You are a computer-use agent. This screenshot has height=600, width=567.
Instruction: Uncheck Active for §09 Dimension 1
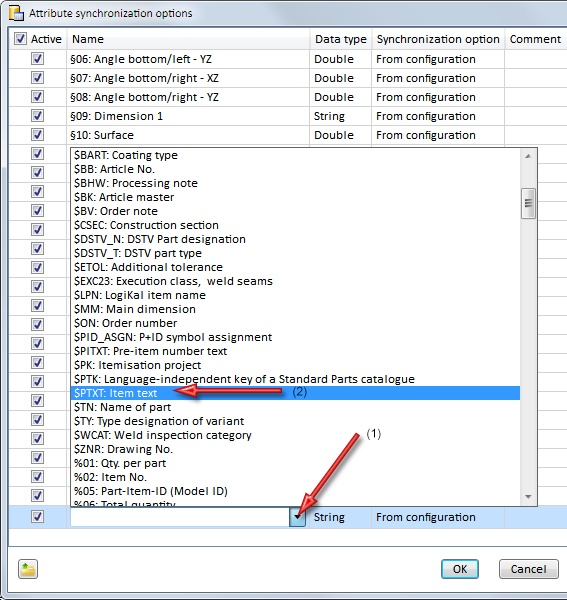(37, 116)
